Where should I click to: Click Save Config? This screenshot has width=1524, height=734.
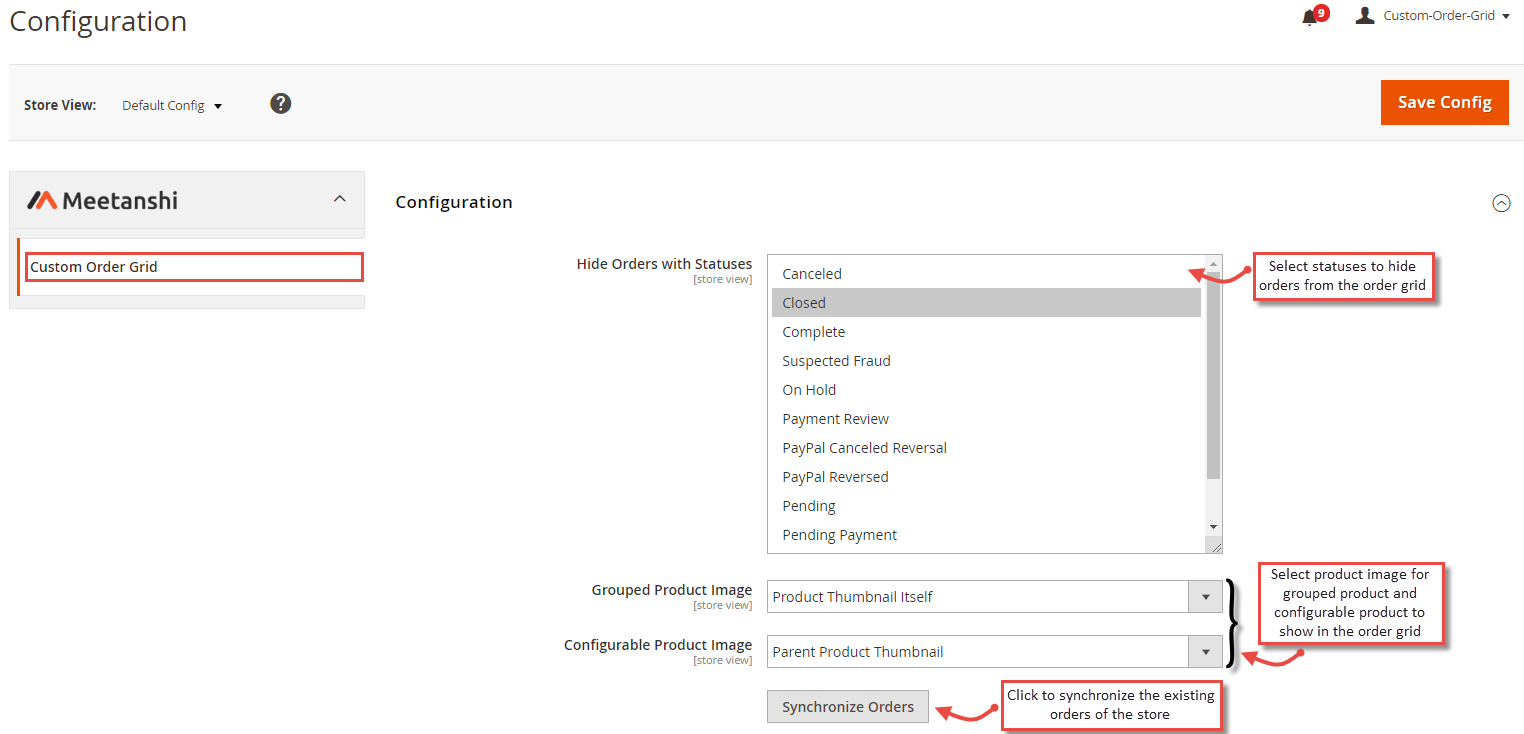(x=1444, y=102)
